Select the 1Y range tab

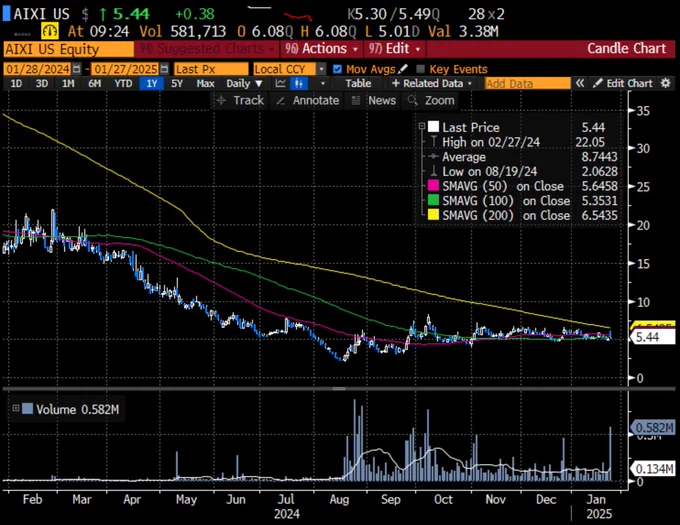tap(152, 83)
